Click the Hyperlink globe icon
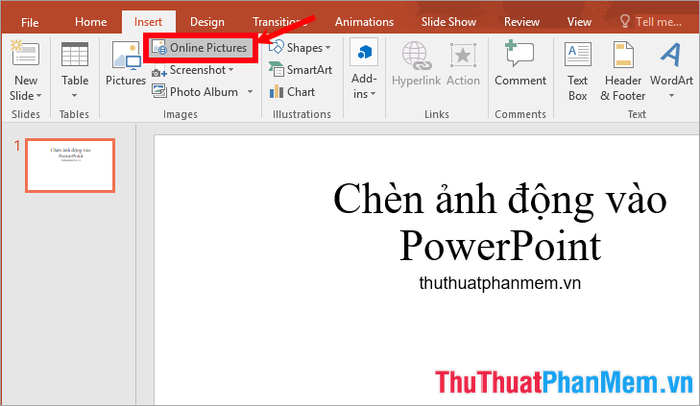700x406 pixels. 416,55
